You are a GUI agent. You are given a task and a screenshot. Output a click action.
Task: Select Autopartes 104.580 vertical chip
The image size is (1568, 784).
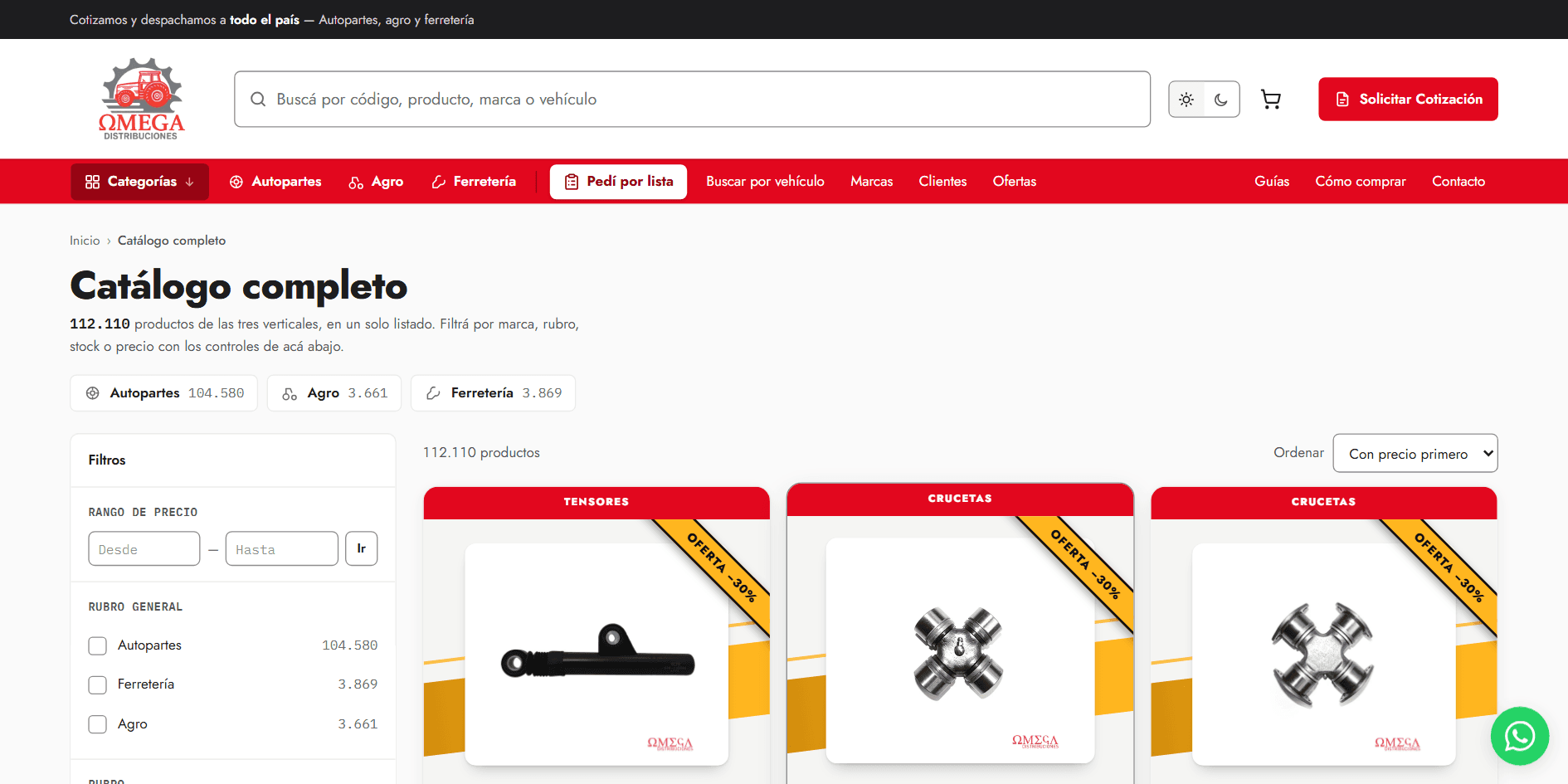(163, 393)
